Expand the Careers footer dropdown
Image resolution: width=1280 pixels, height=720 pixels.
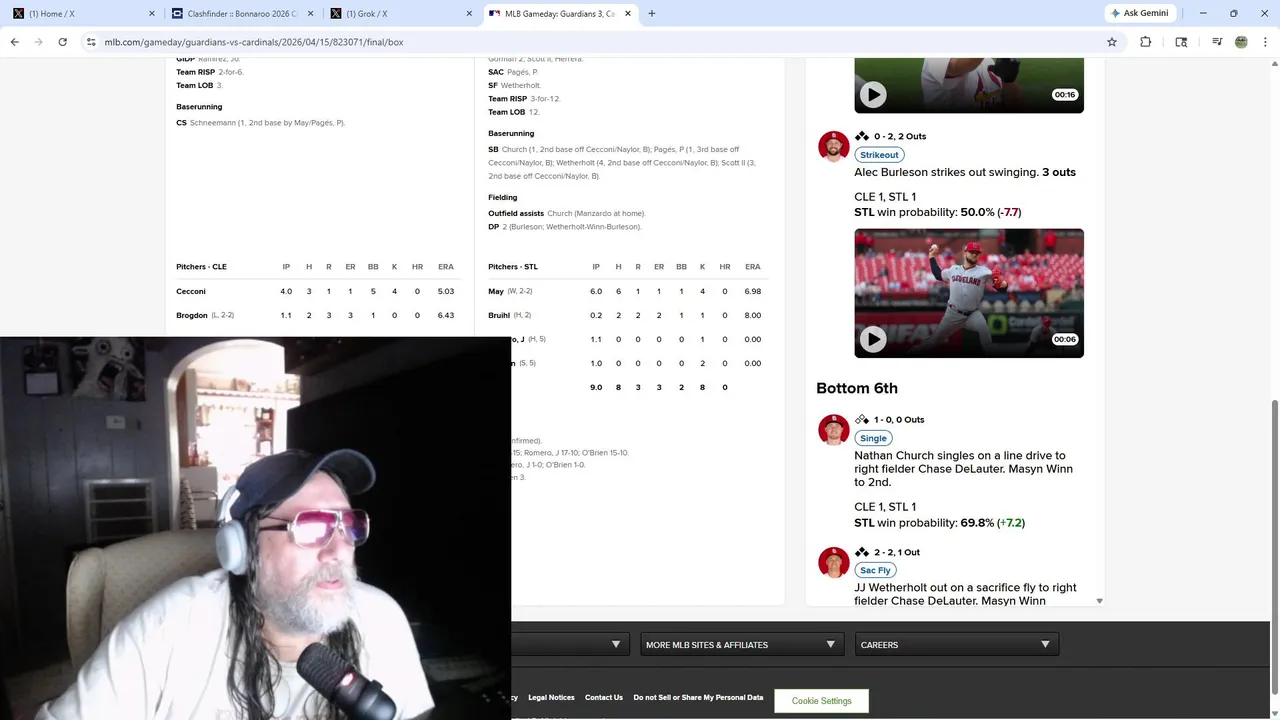956,645
